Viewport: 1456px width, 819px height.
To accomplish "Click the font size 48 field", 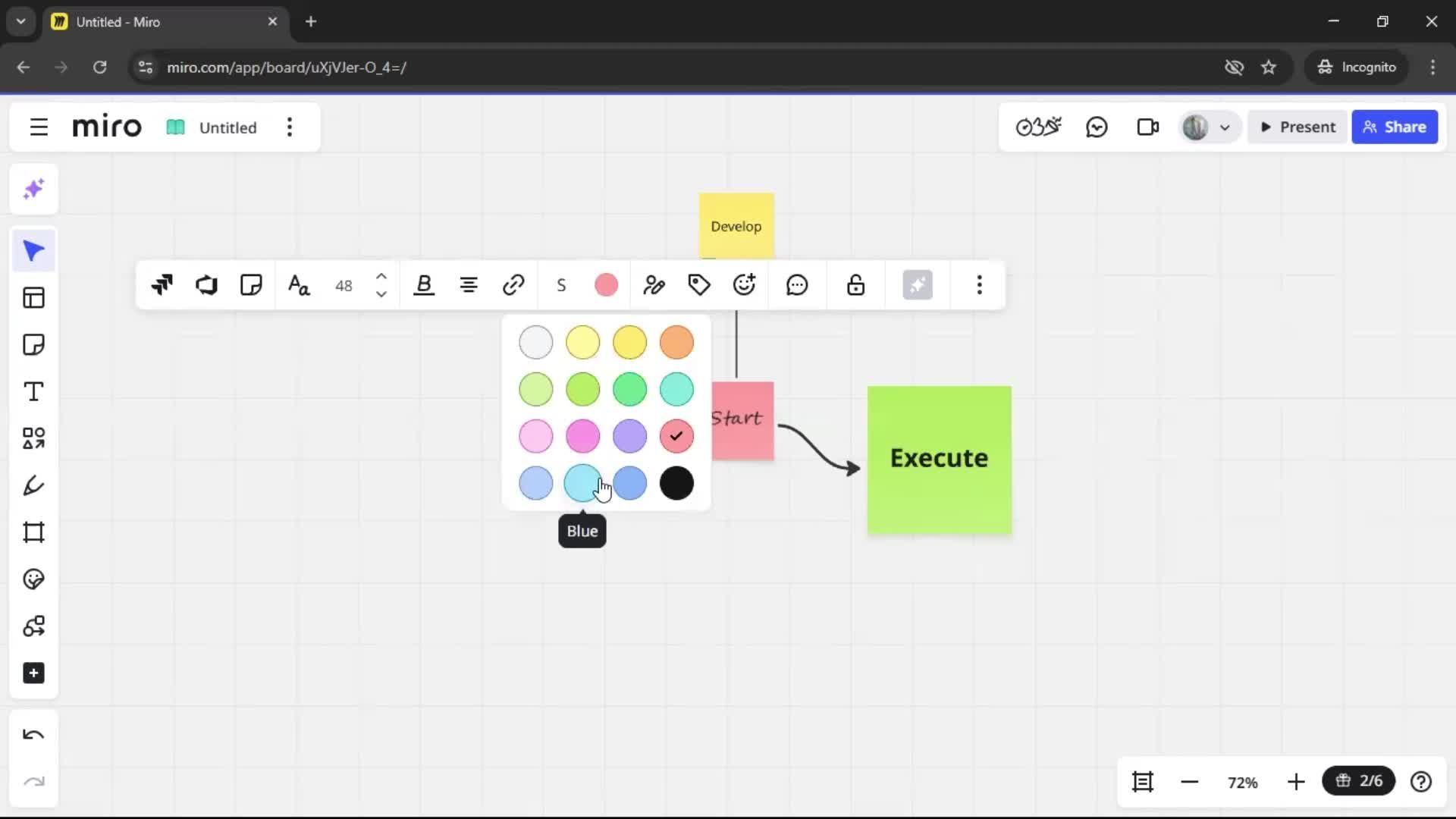I will (344, 285).
